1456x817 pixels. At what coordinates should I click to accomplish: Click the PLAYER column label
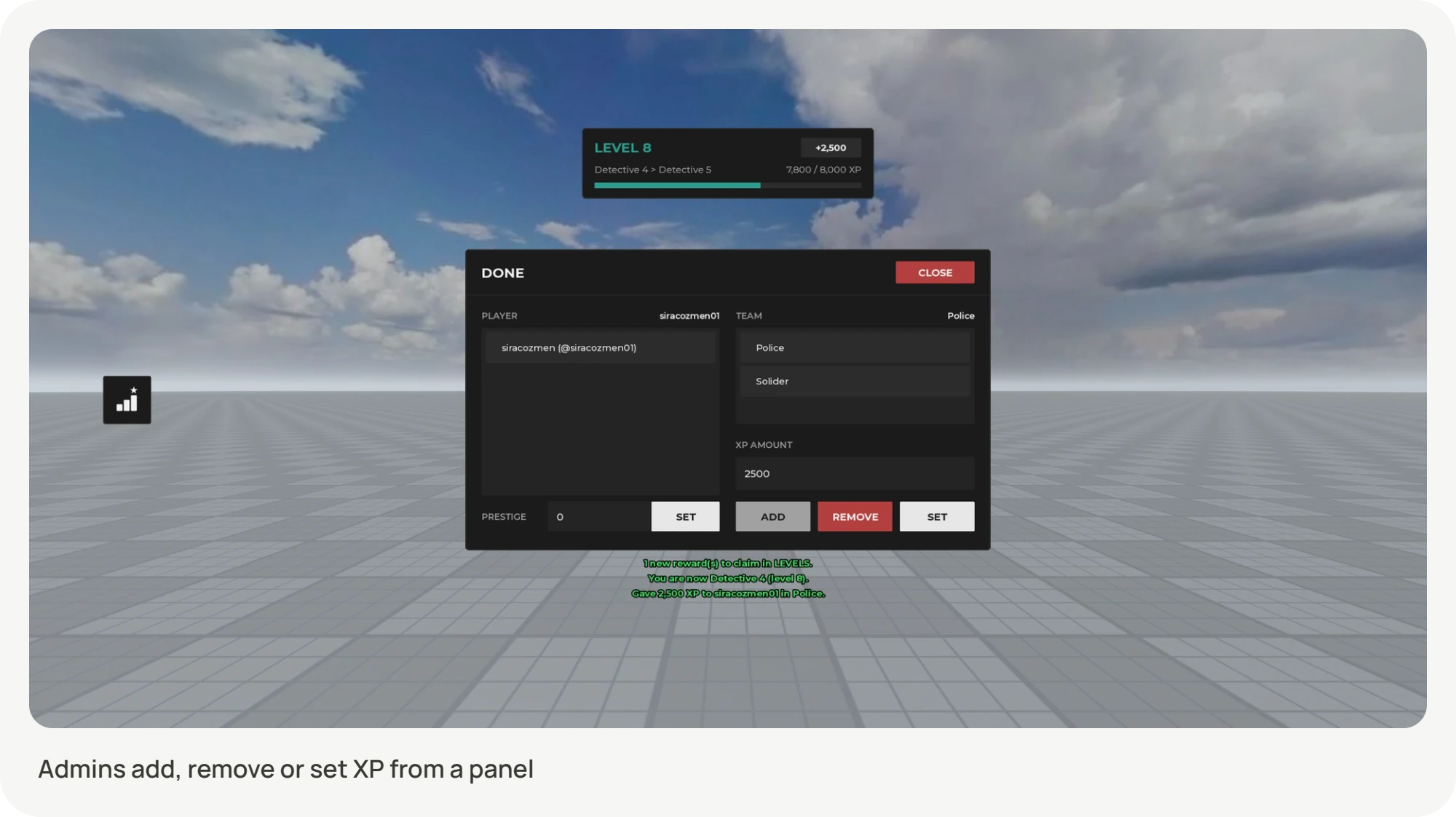pos(499,315)
